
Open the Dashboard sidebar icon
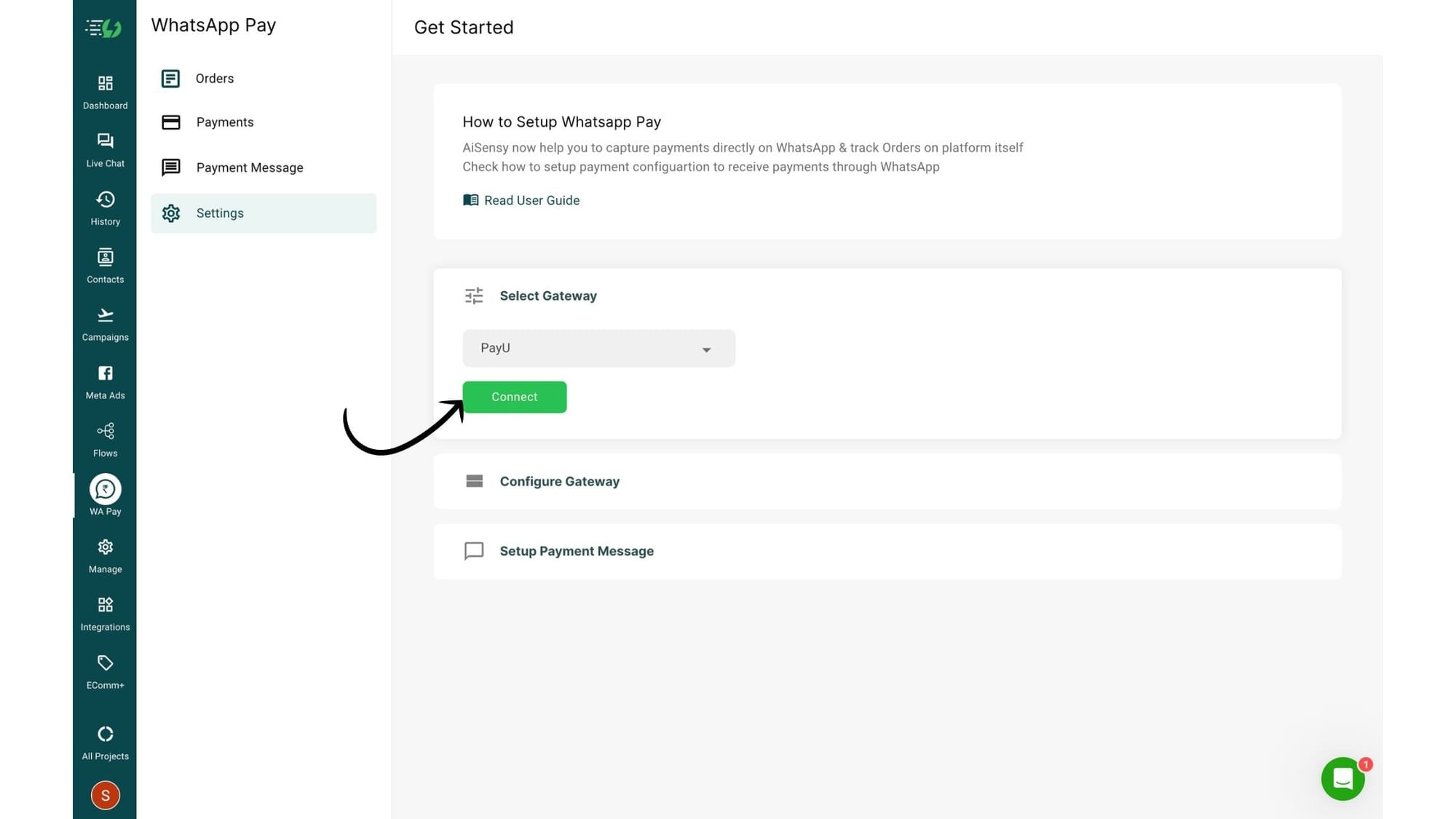coord(105,92)
